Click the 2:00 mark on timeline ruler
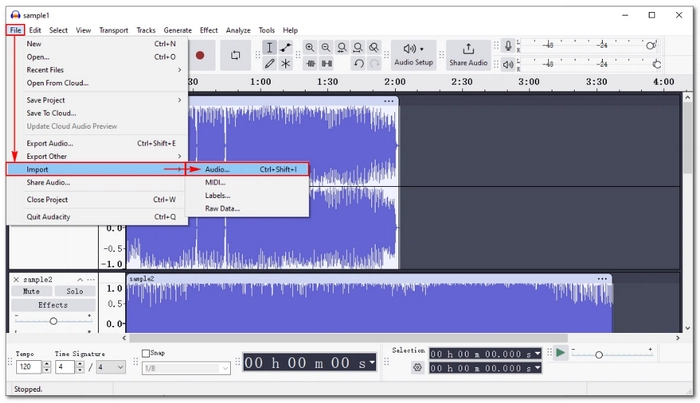Viewport: 700px width, 403px height. pos(395,82)
